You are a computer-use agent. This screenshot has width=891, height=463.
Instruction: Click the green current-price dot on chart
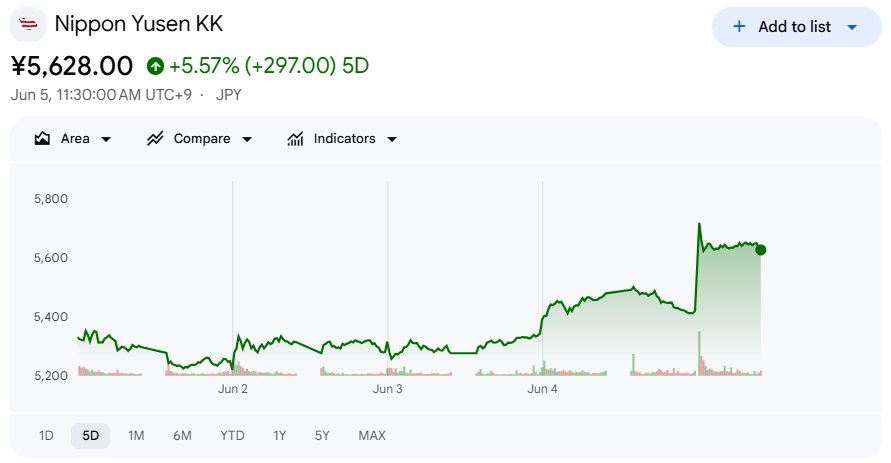pyautogui.click(x=761, y=250)
